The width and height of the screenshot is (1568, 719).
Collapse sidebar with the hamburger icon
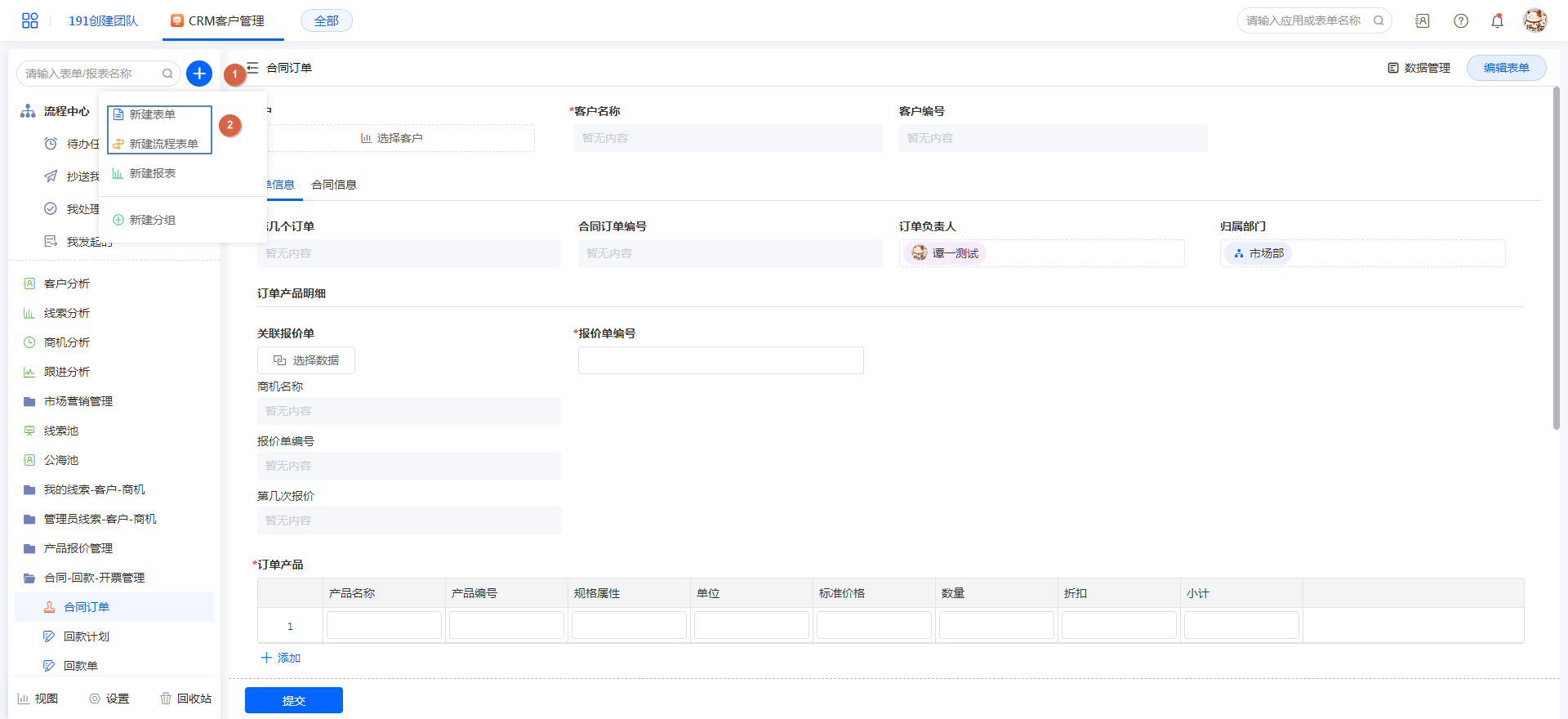tap(252, 68)
